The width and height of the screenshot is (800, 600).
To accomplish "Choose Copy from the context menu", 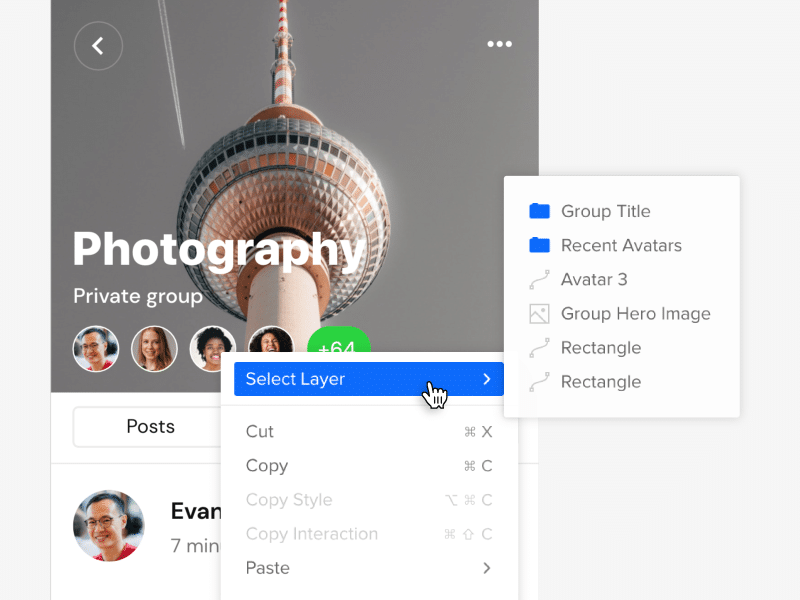I will 368,466.
